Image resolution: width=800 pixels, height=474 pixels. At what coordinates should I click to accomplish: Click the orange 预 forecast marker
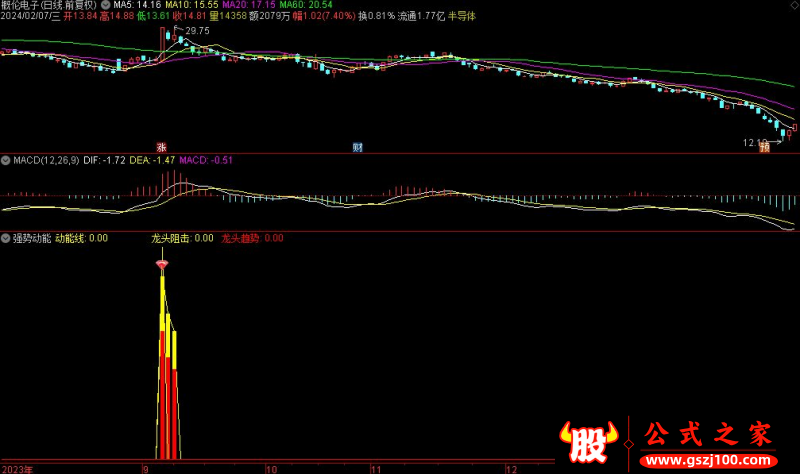click(764, 147)
